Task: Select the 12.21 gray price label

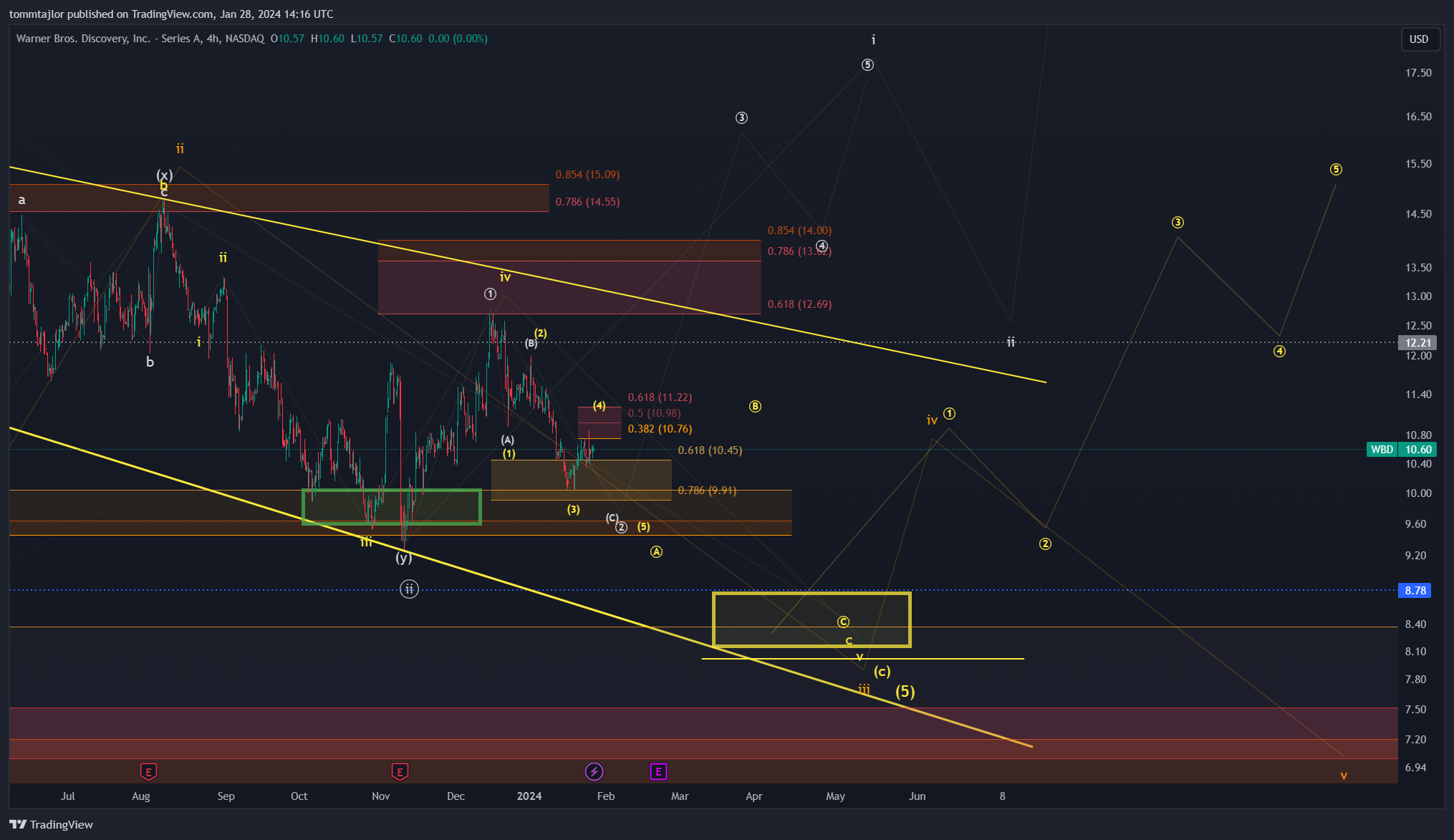Action: pyautogui.click(x=1417, y=343)
